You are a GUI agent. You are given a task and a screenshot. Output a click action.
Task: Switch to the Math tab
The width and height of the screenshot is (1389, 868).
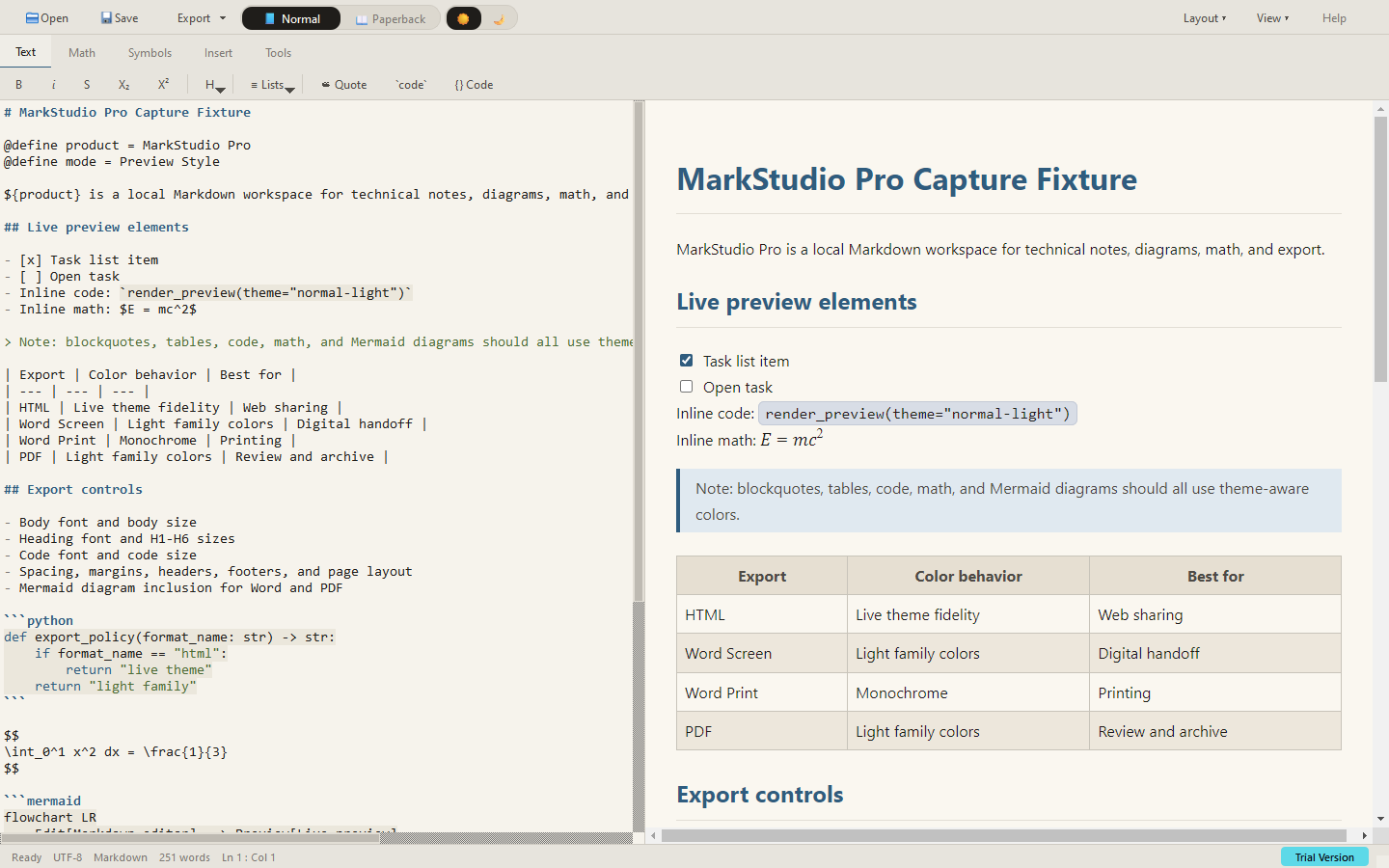(82, 53)
